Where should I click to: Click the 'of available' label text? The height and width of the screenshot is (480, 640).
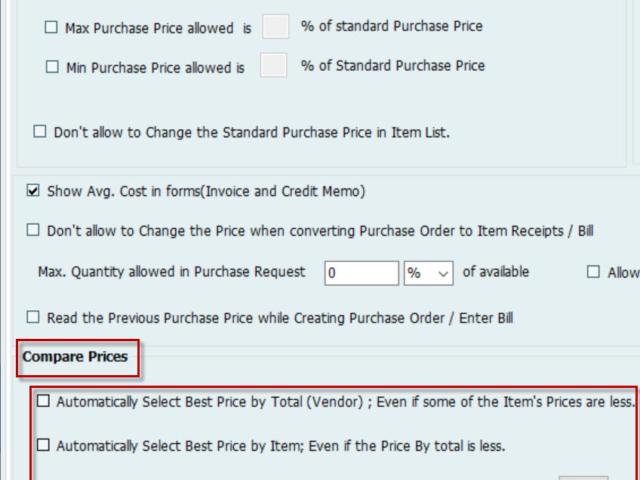(x=496, y=272)
